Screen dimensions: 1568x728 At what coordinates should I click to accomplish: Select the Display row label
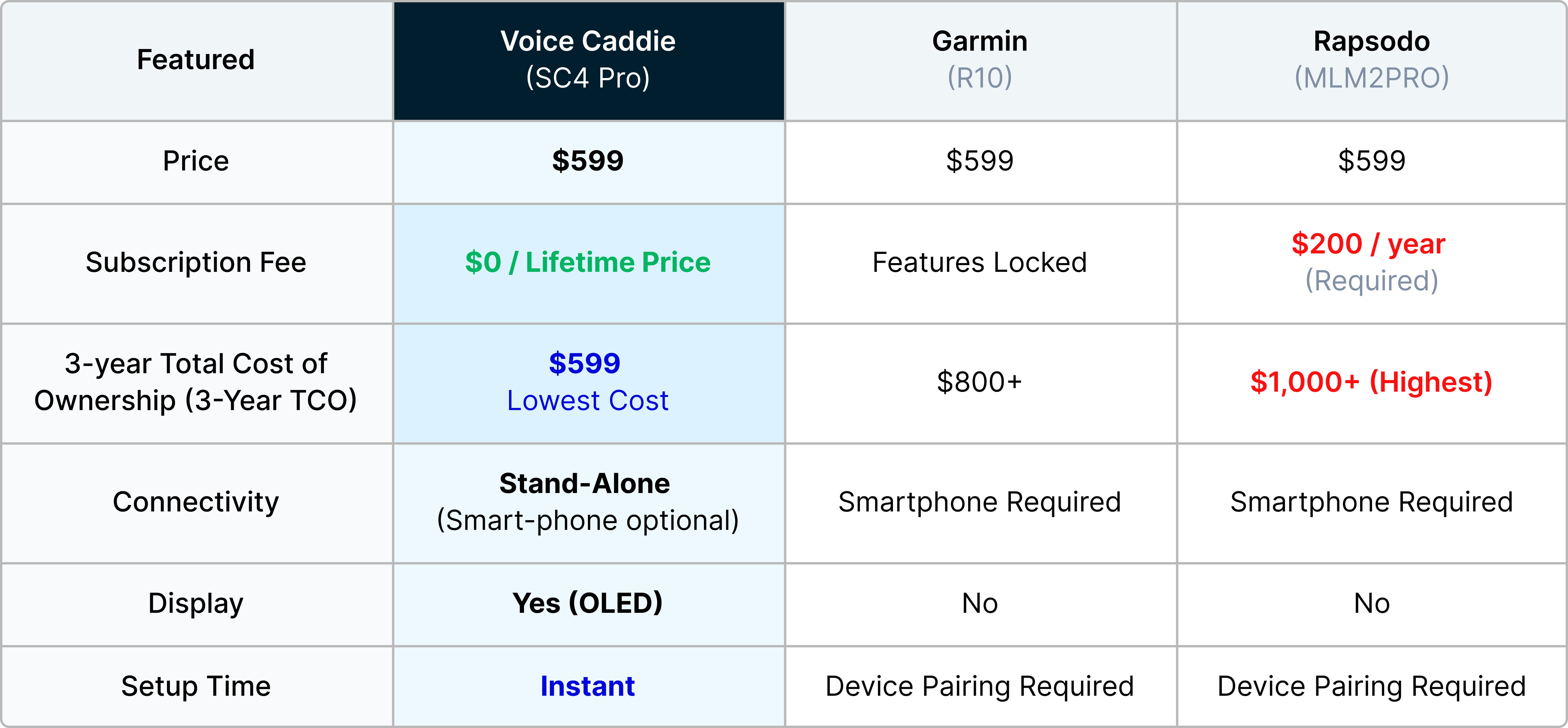[196, 604]
